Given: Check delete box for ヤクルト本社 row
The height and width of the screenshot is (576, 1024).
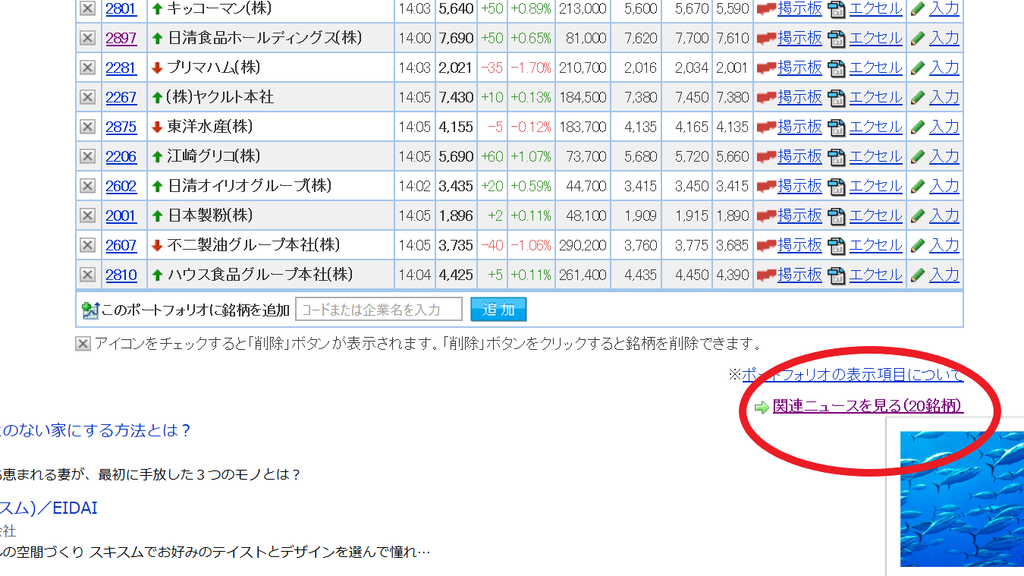Looking at the screenshot, I should (88, 97).
